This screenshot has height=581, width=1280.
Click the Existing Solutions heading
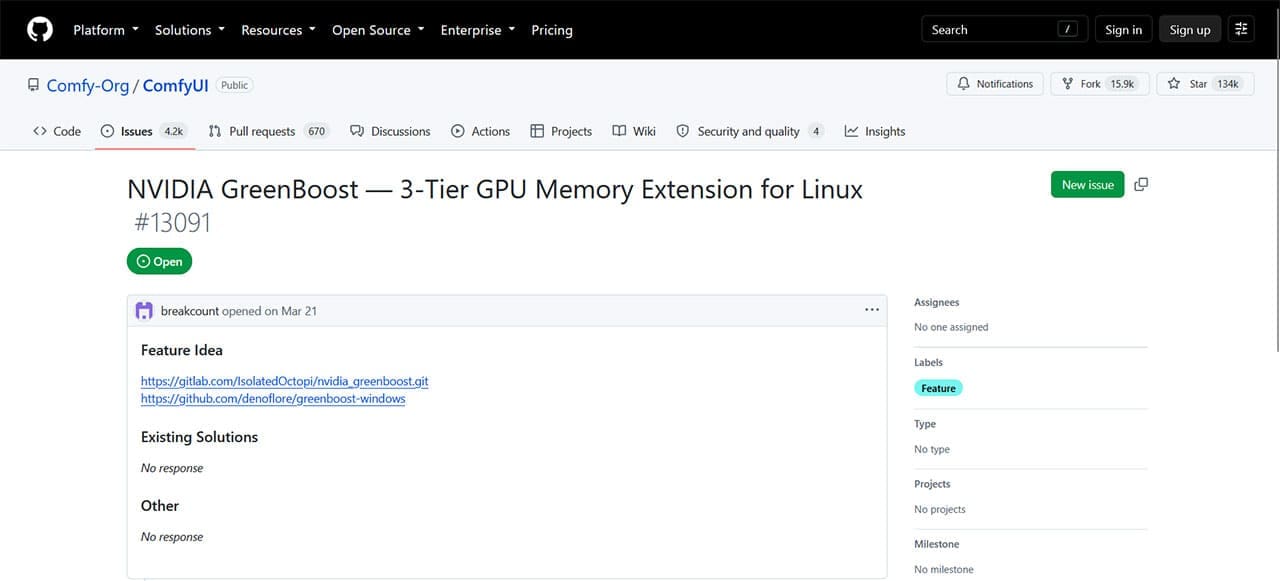[x=199, y=437]
